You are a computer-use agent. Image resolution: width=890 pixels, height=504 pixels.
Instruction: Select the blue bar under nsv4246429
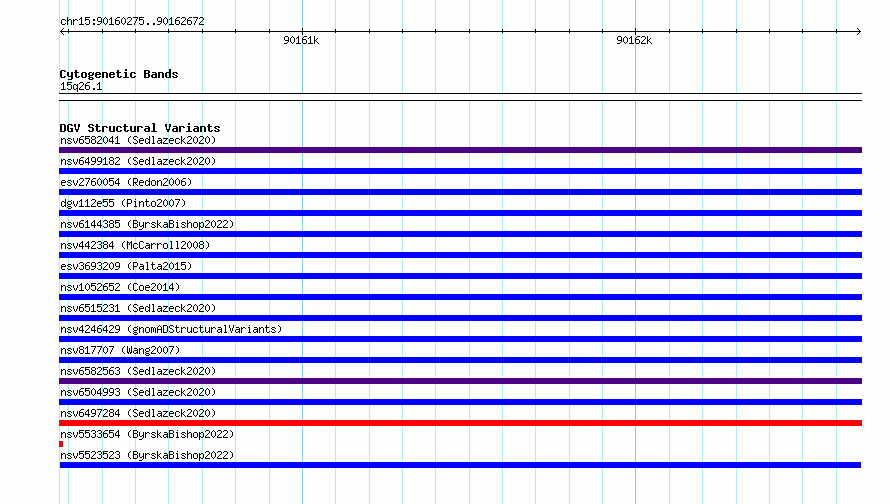(x=460, y=339)
